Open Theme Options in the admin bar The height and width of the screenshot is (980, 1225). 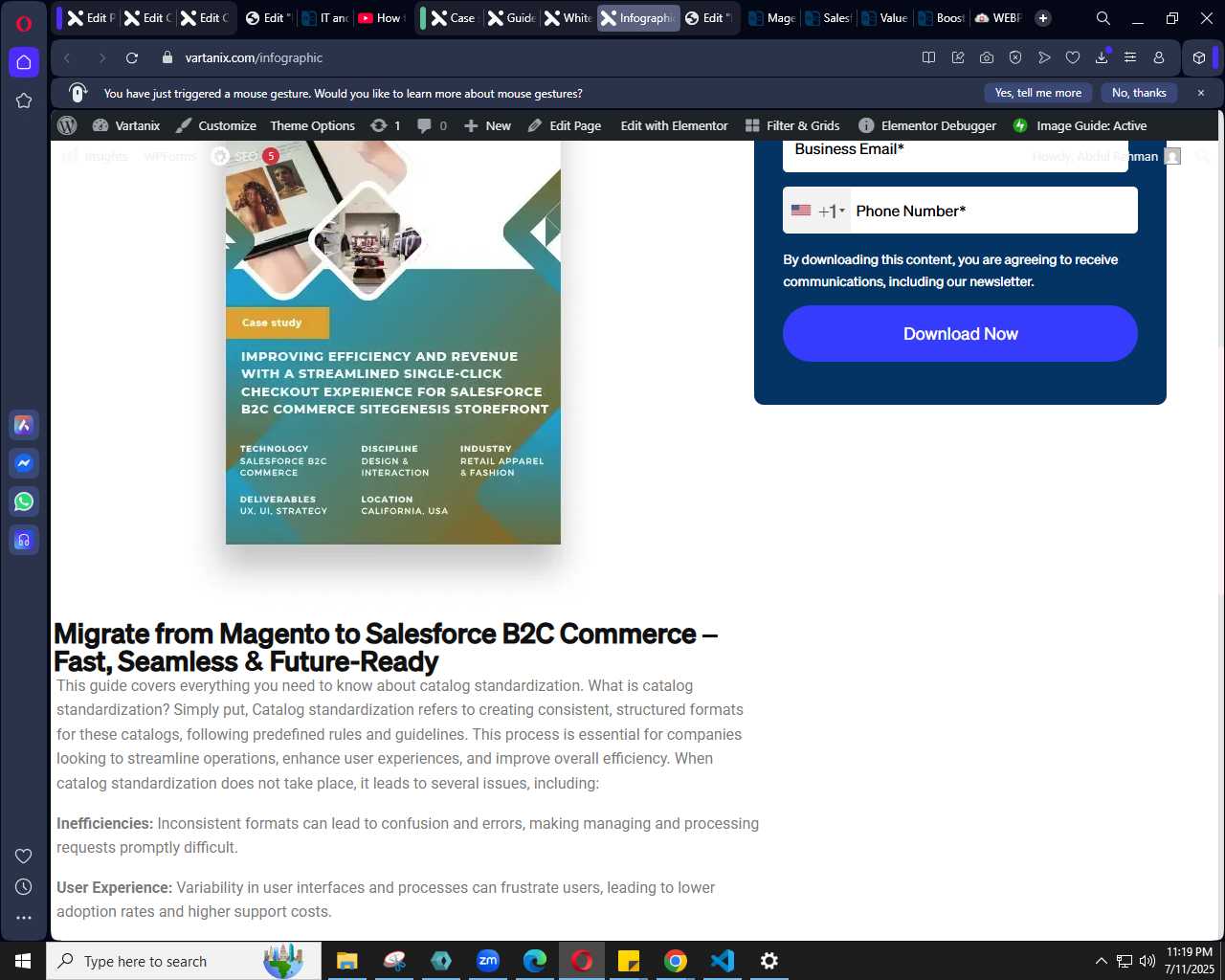[x=313, y=125]
